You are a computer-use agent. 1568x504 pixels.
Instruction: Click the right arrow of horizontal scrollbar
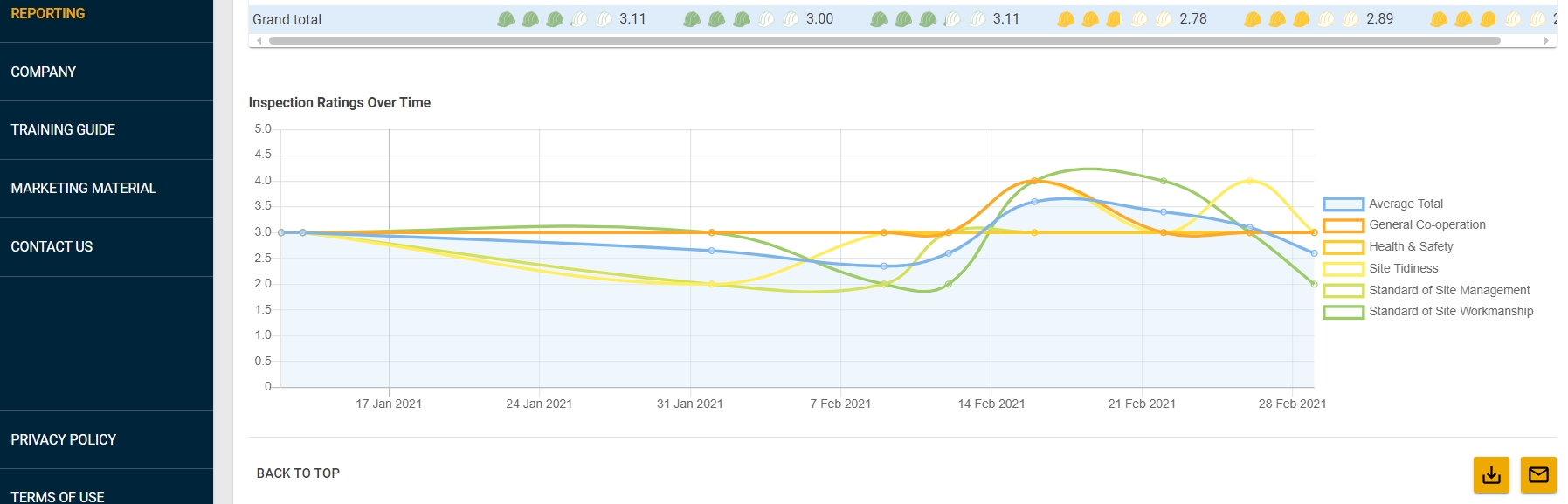click(1546, 40)
